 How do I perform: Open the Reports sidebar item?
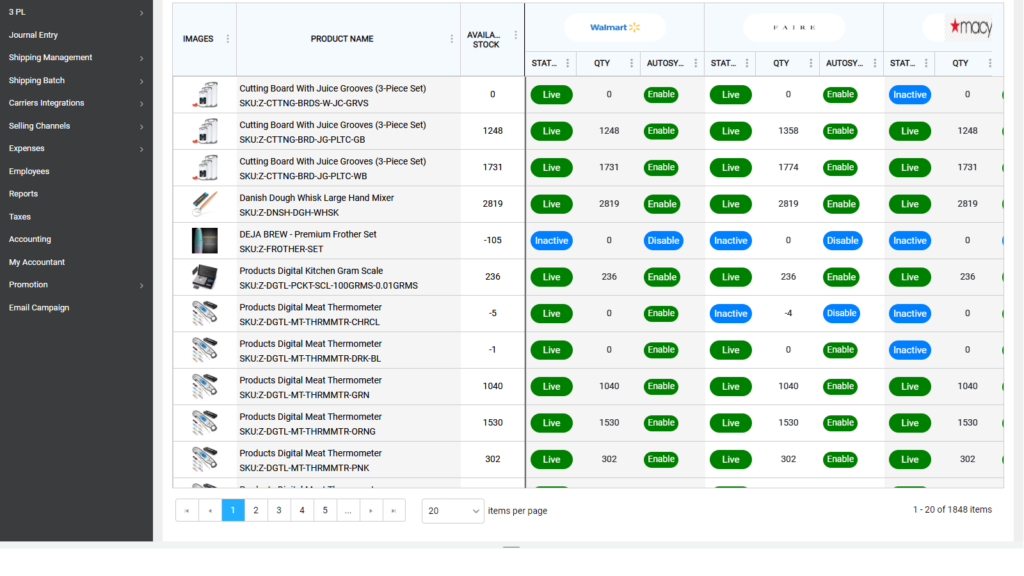(24, 194)
